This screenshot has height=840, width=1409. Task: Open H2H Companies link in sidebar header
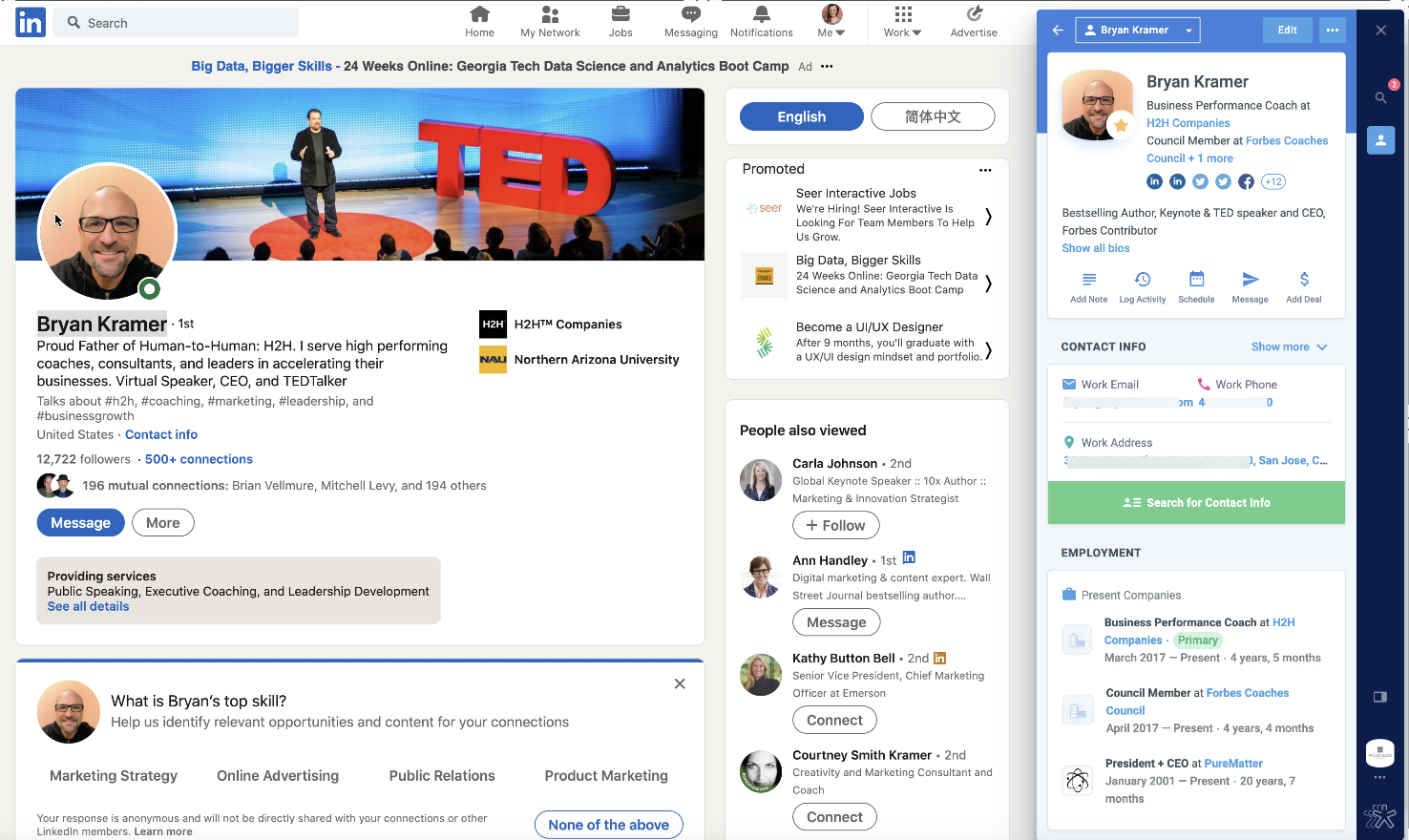(x=1188, y=123)
